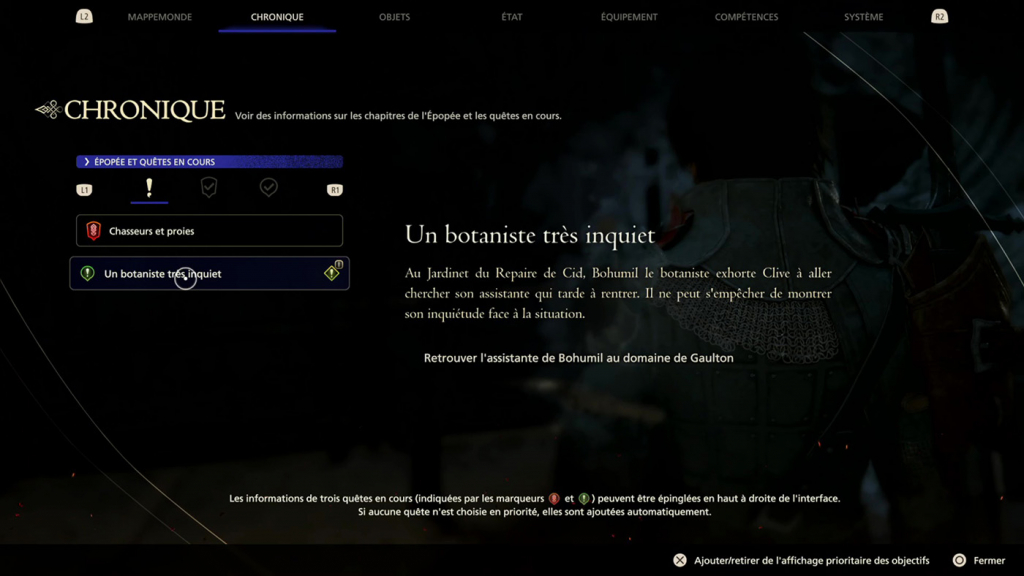Image resolution: width=1024 pixels, height=576 pixels.
Task: Click the quest description paragraph about Bohumil
Action: tap(618, 293)
